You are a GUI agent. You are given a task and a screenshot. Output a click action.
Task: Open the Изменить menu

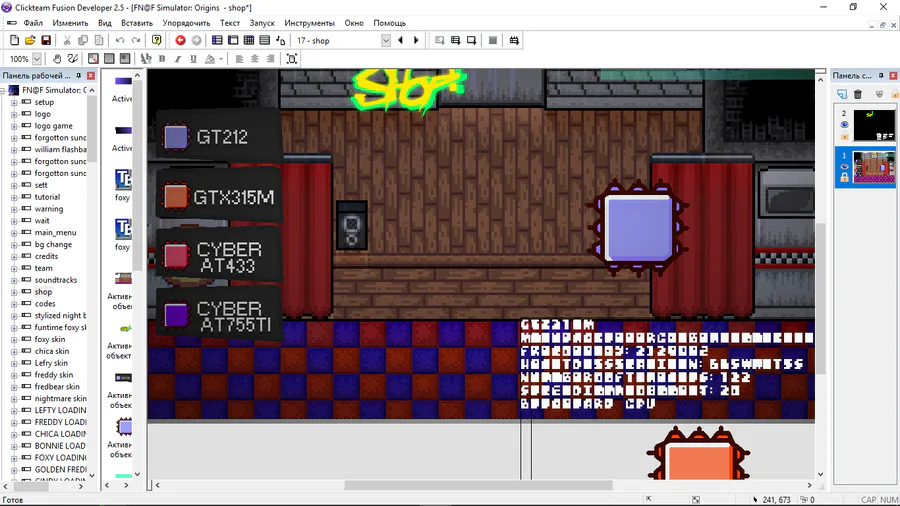70,23
